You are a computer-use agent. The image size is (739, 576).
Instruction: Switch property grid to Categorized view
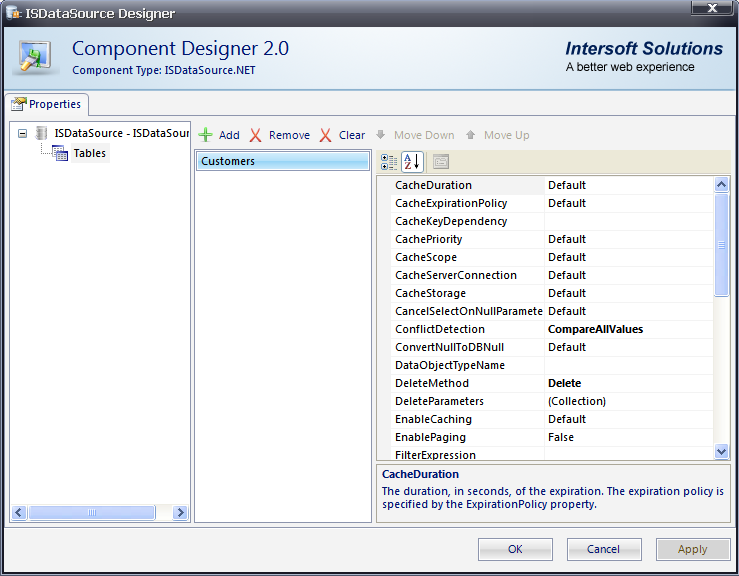click(x=389, y=162)
